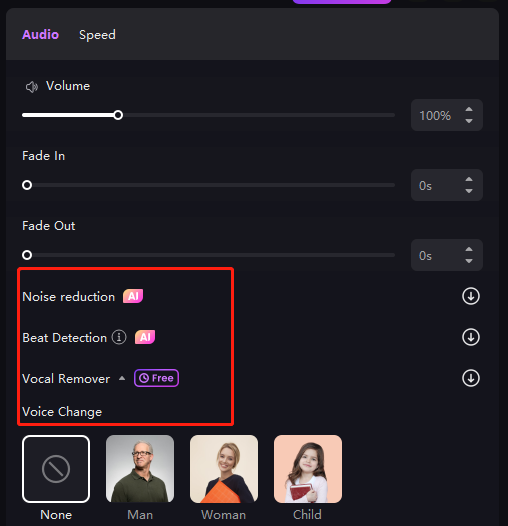
Task: Click the Fade In label
Action: coord(44,156)
